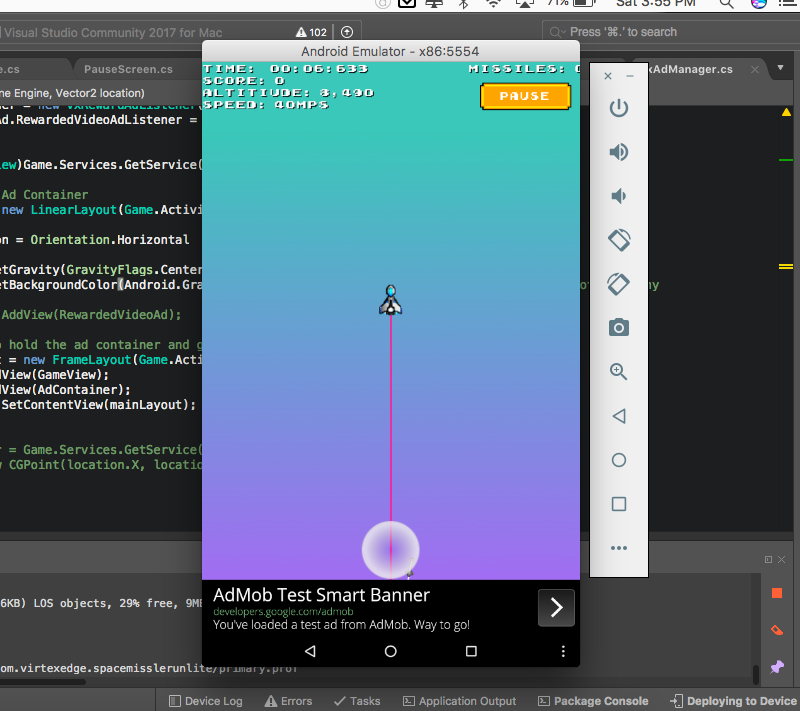Click the orange stop button in output pad

coord(777,593)
